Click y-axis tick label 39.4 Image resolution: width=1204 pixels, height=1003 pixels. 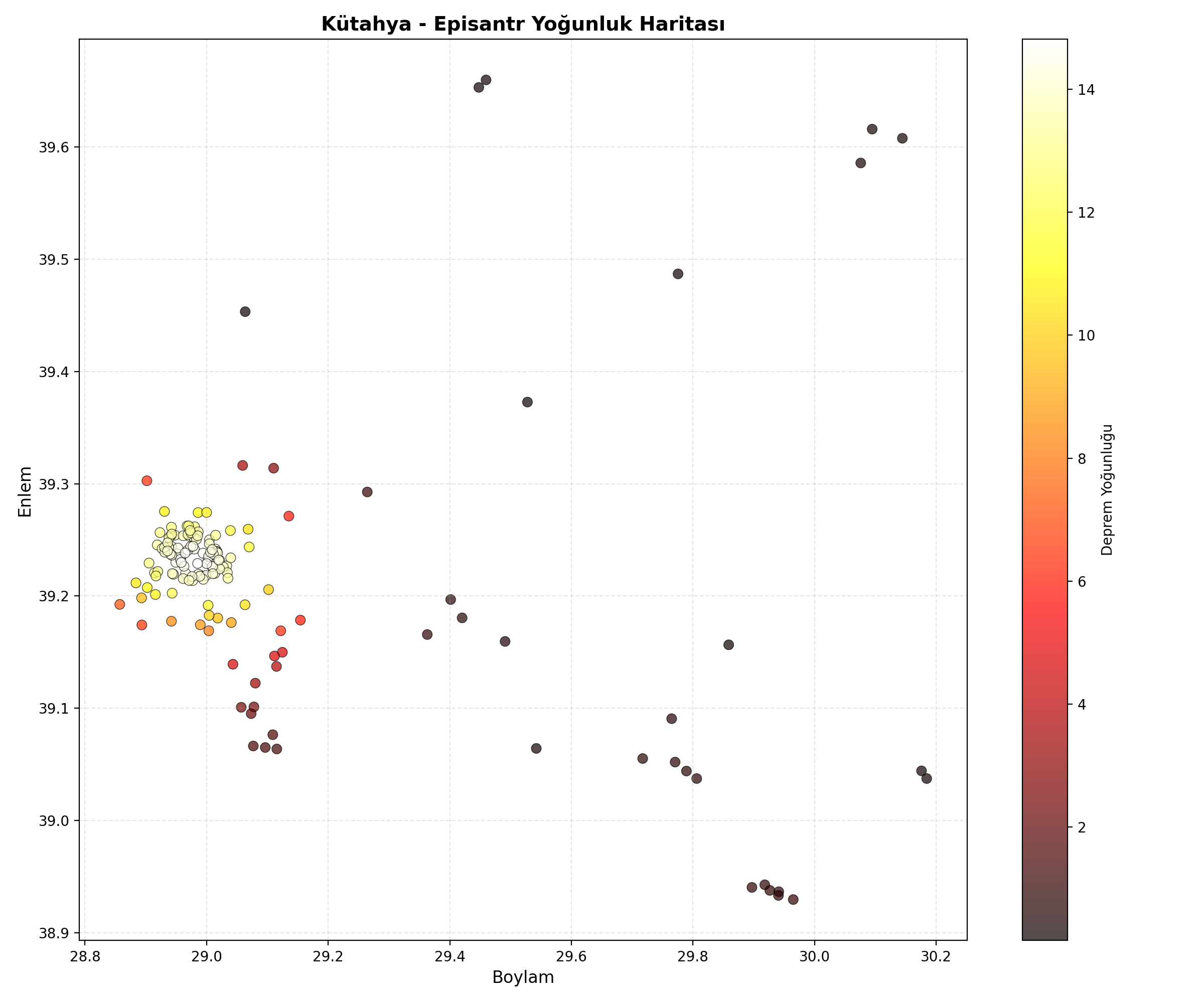click(55, 372)
